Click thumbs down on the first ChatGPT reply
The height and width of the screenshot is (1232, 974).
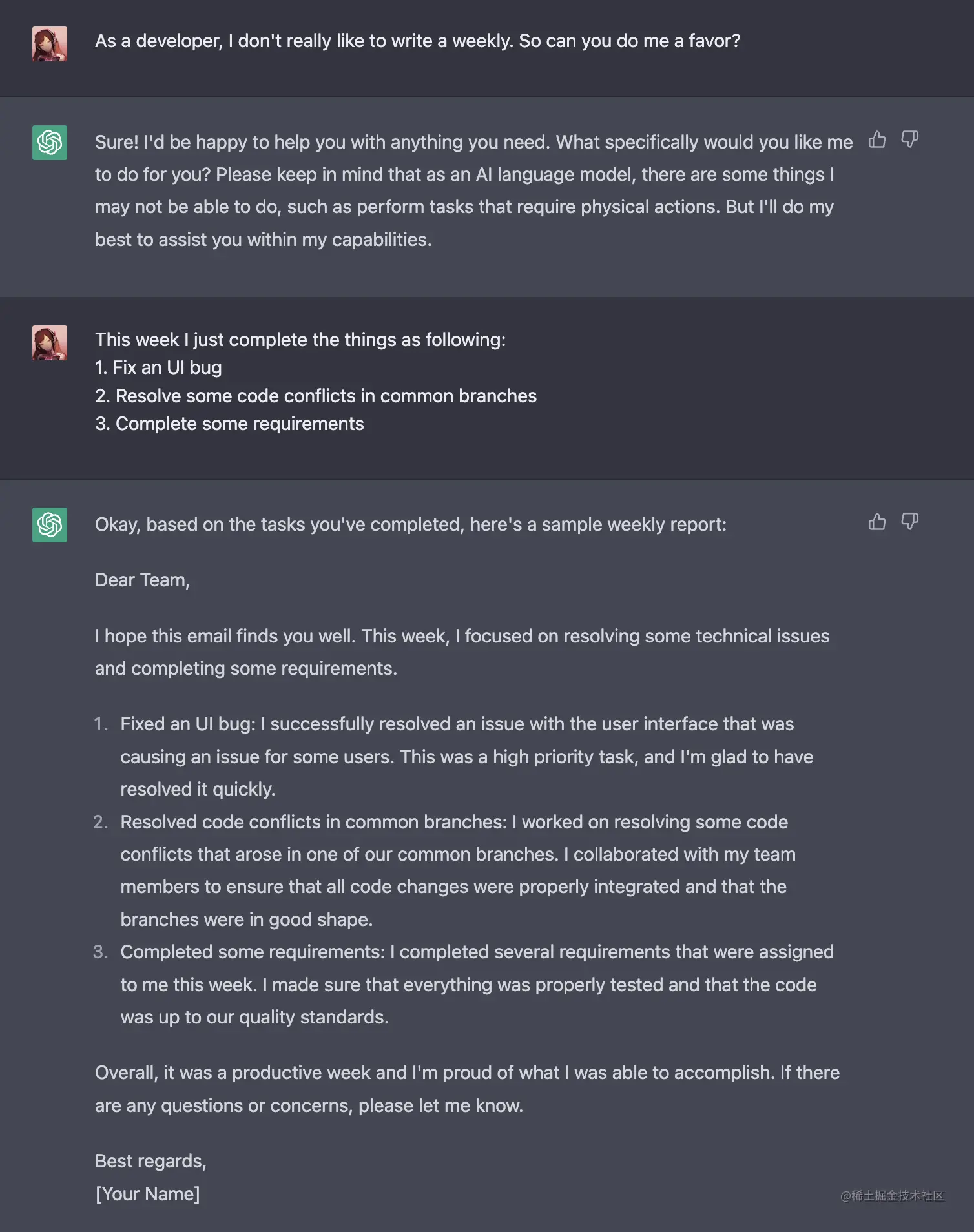tap(910, 139)
